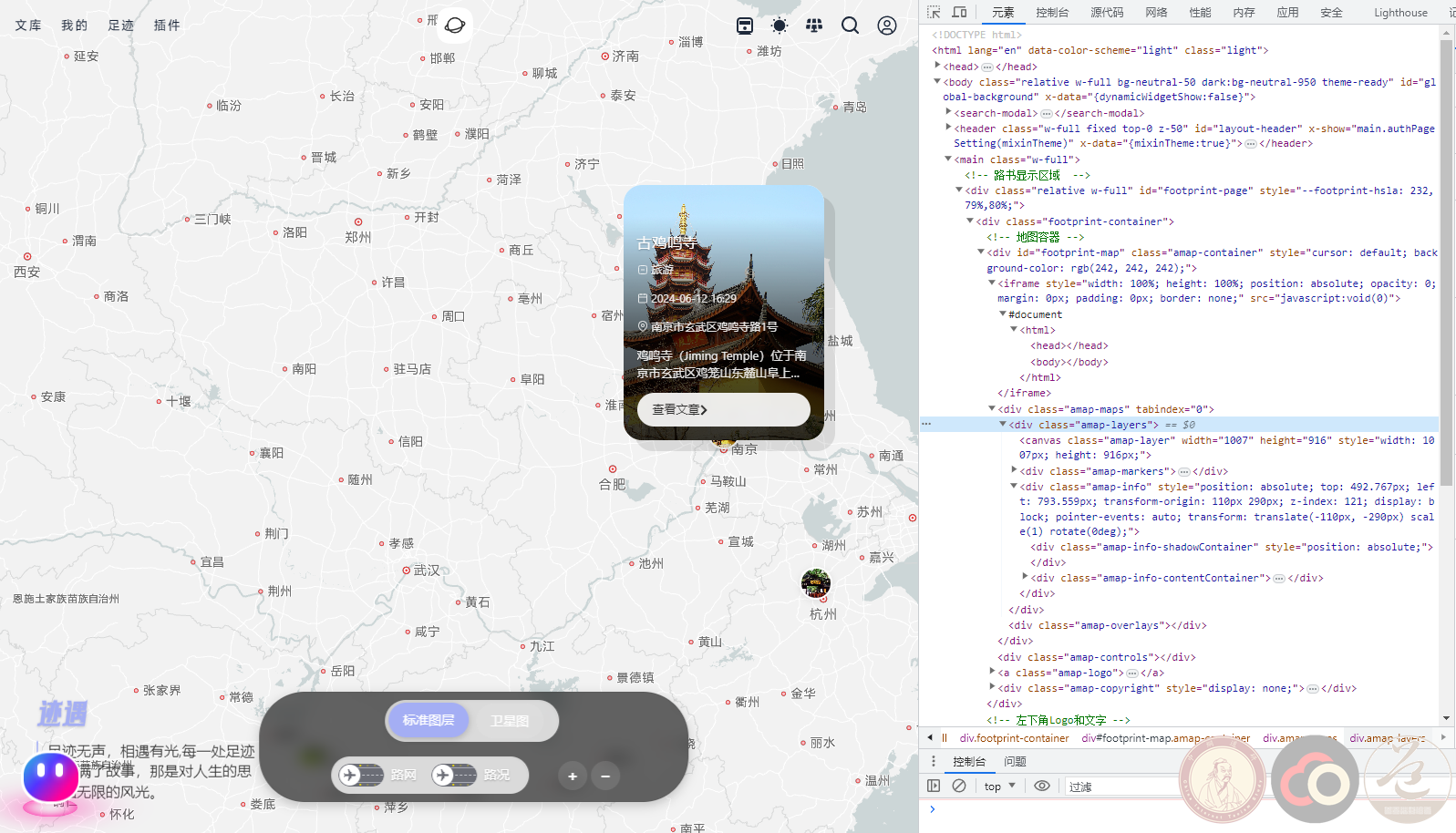Click the red cloud circle icon
The height and width of the screenshot is (833, 1456).
1315,780
